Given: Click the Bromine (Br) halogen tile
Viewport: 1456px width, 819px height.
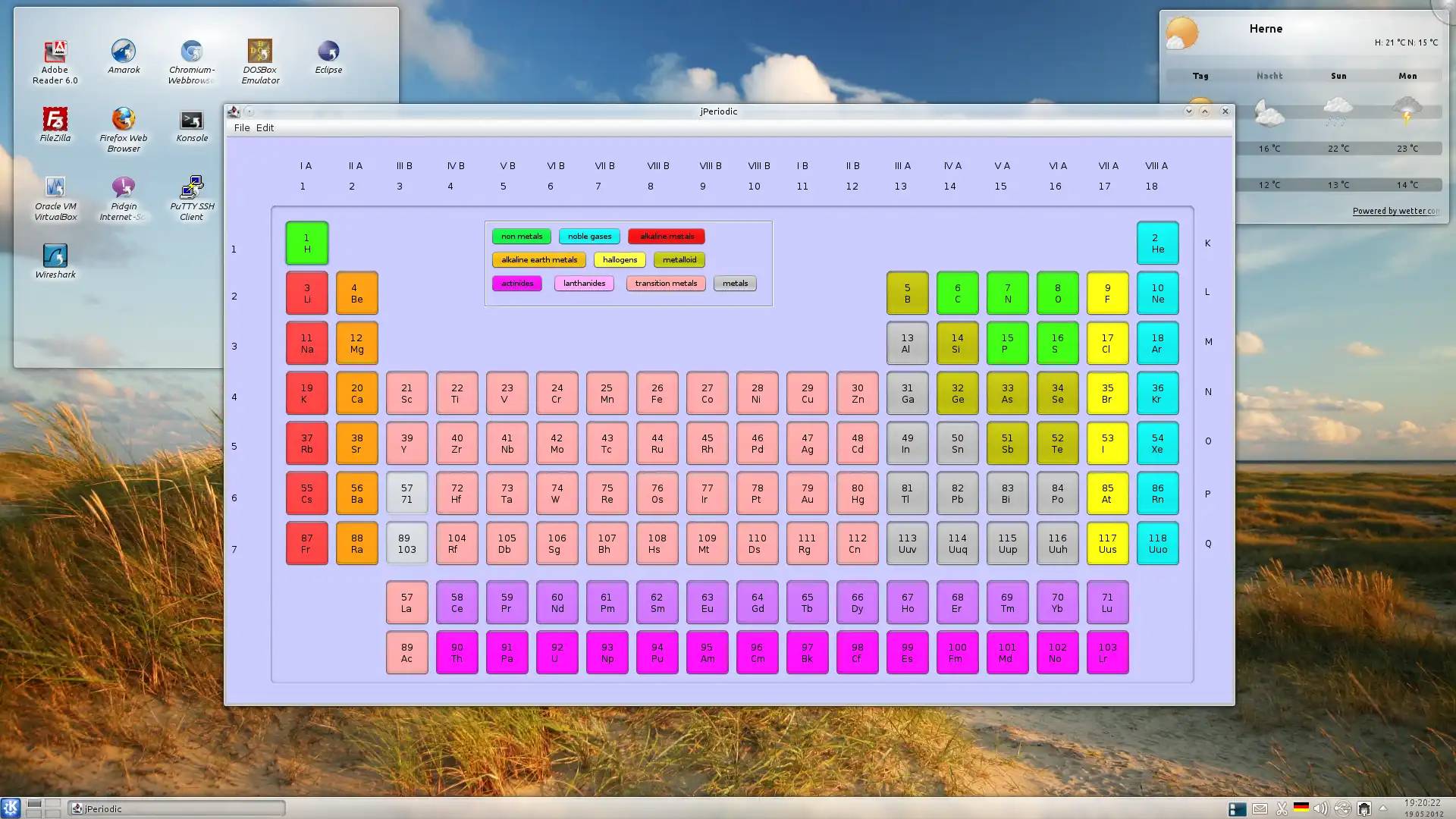Looking at the screenshot, I should pyautogui.click(x=1107, y=393).
